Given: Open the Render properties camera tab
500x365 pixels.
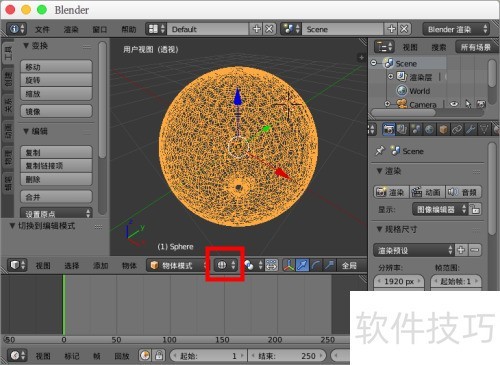Looking at the screenshot, I should click(389, 129).
